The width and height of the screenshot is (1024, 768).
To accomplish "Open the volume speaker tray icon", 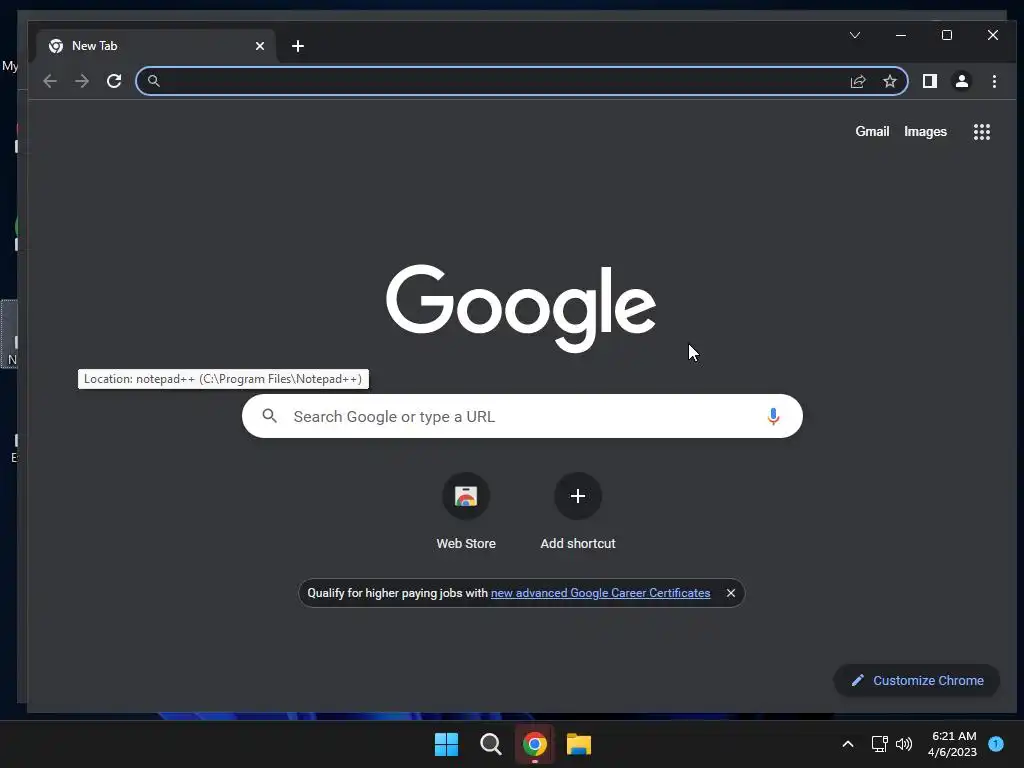I will 904,744.
